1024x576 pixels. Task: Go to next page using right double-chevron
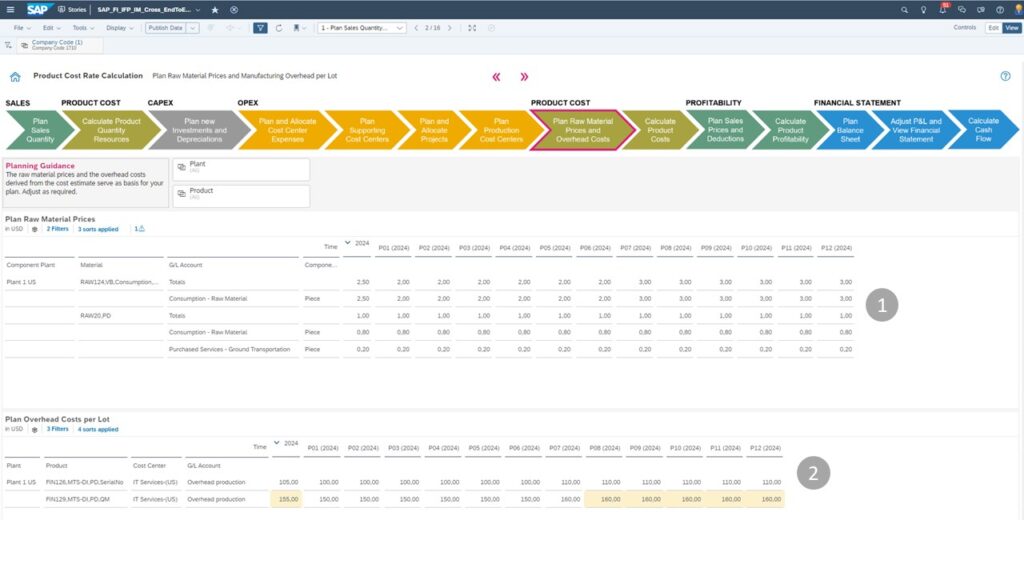tap(524, 76)
